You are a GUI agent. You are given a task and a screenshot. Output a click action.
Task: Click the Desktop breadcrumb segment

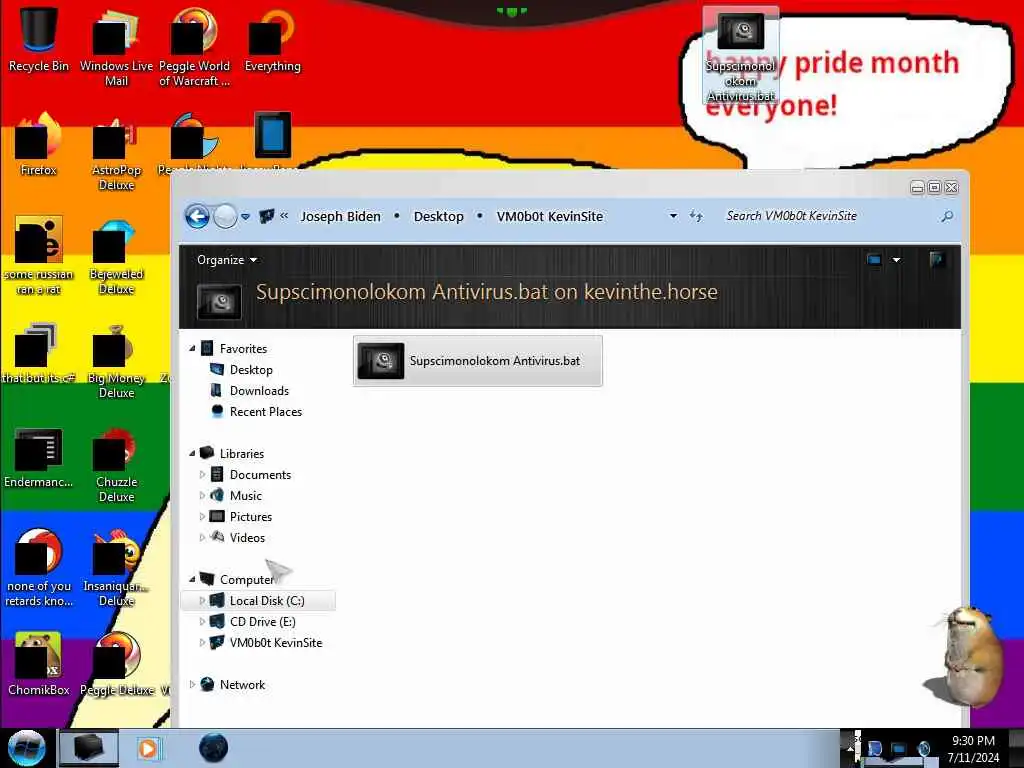click(438, 216)
